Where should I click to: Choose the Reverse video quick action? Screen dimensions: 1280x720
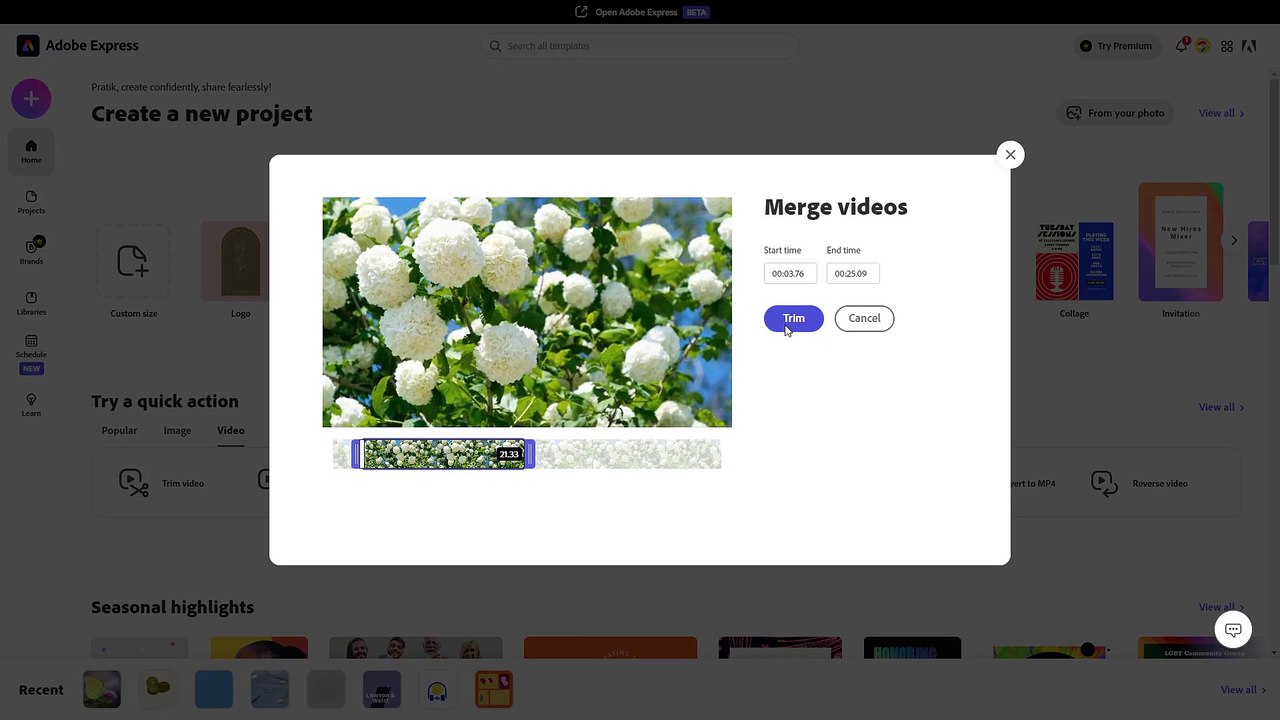(1139, 483)
